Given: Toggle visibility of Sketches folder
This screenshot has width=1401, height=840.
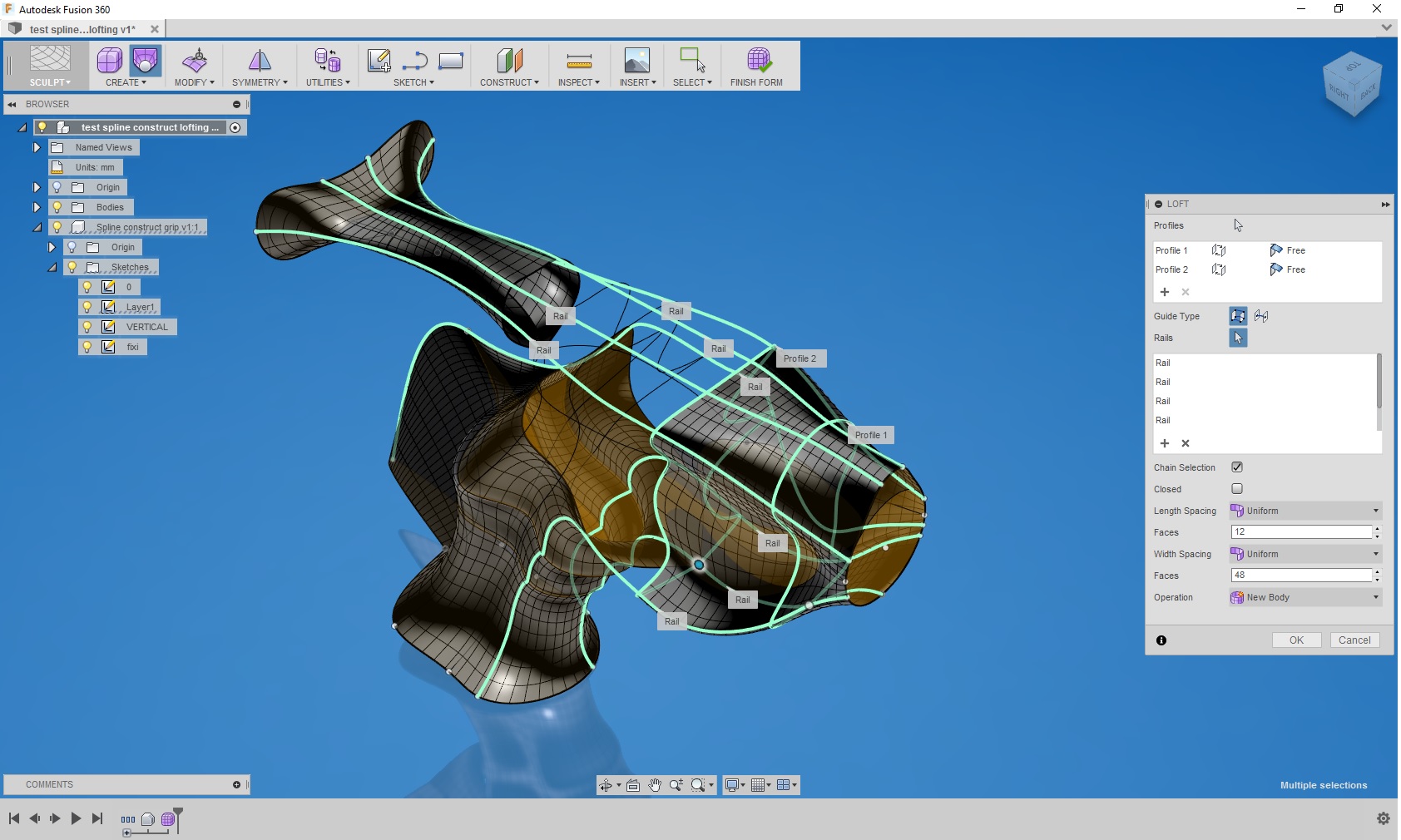Looking at the screenshot, I should click(72, 267).
